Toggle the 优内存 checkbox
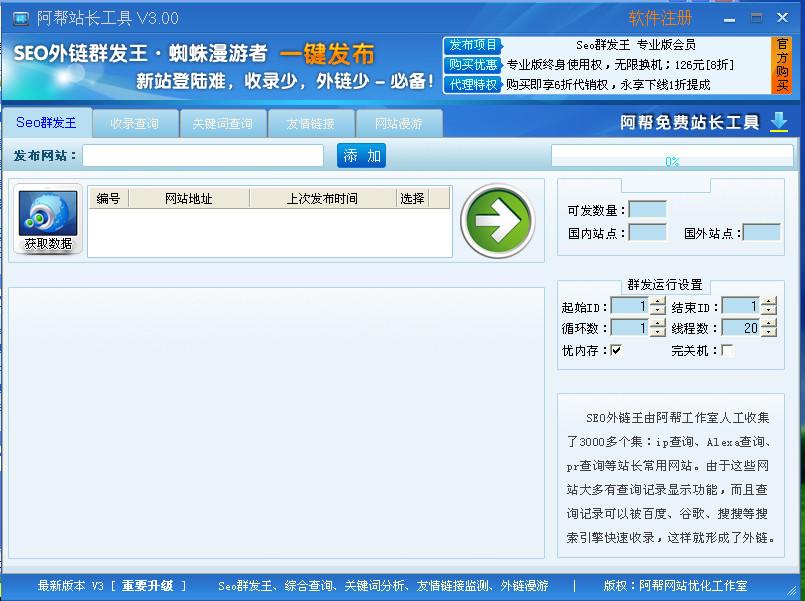Screen dimensions: 805x601 [x=616, y=350]
